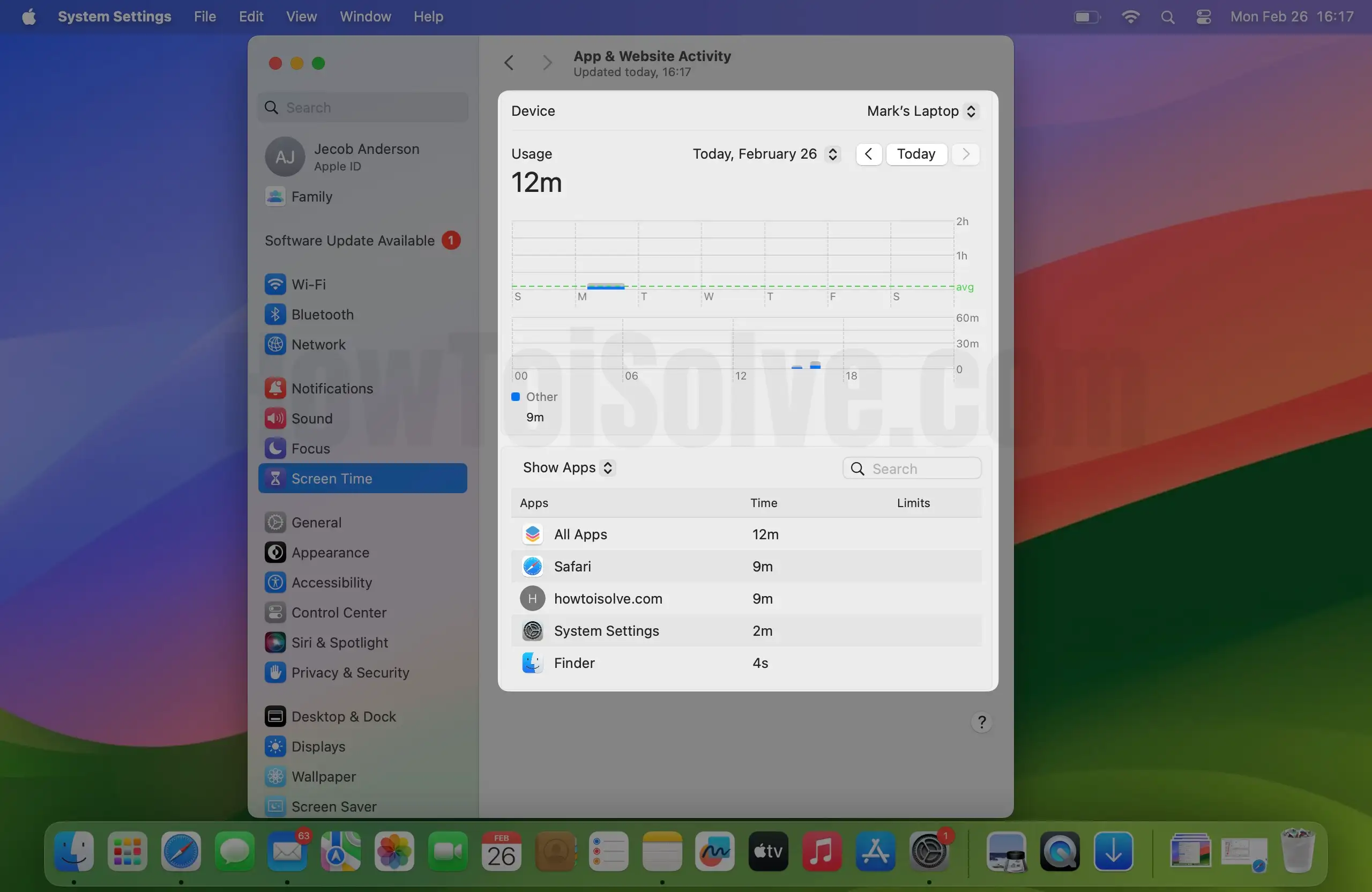This screenshot has width=1372, height=892.
Task: Launch App Store from the Dock
Action: pyautogui.click(x=875, y=852)
